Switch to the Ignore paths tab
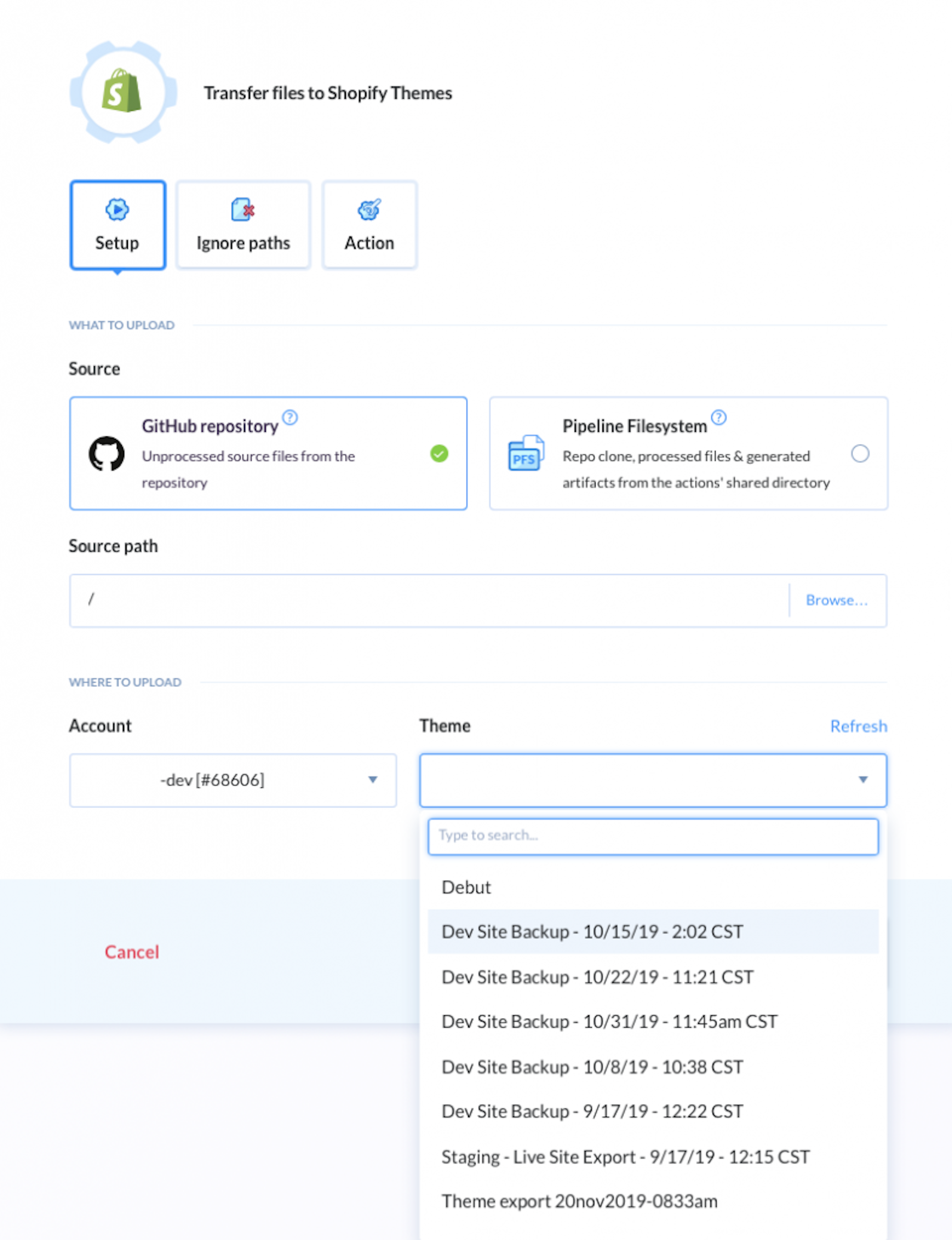 (x=243, y=225)
